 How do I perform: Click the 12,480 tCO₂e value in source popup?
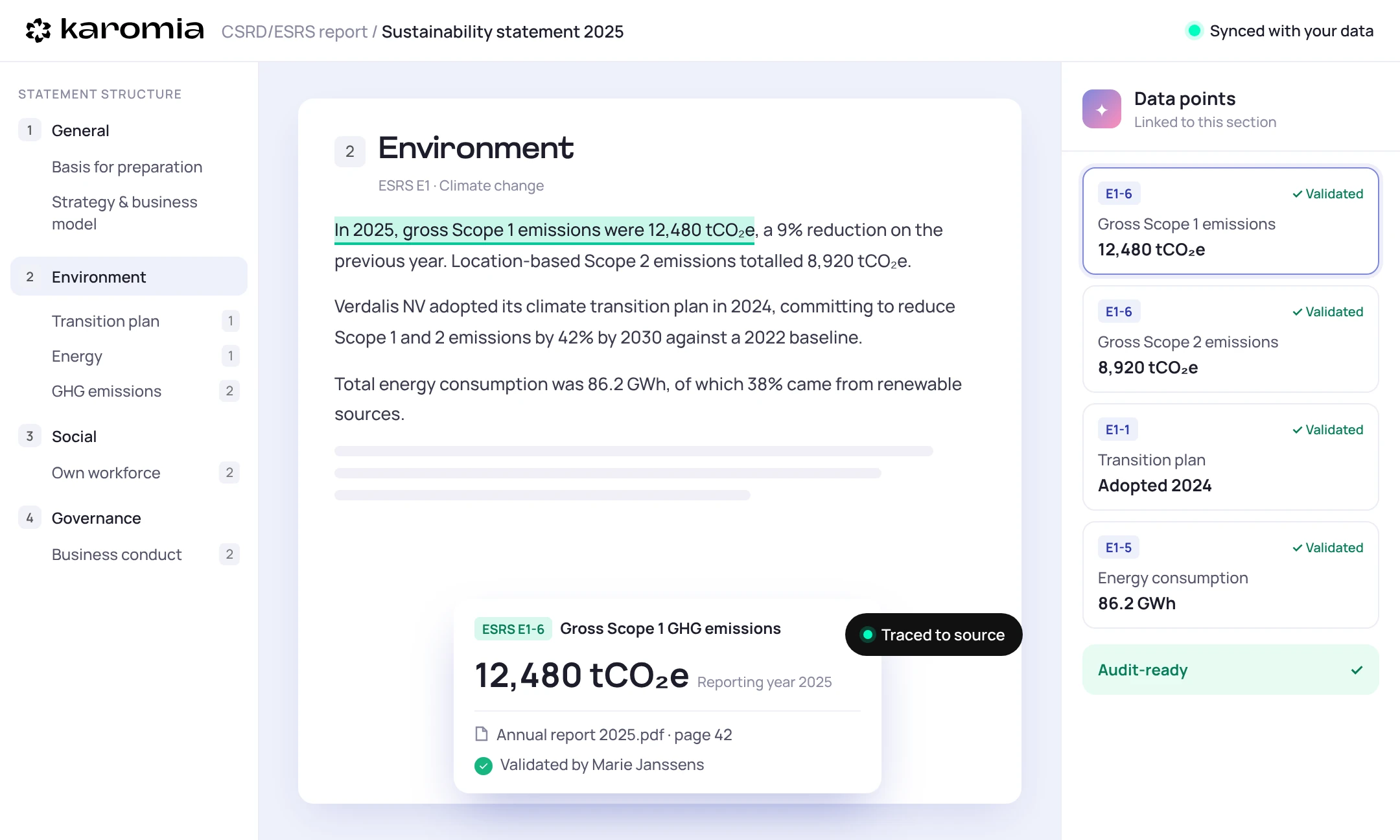click(581, 675)
